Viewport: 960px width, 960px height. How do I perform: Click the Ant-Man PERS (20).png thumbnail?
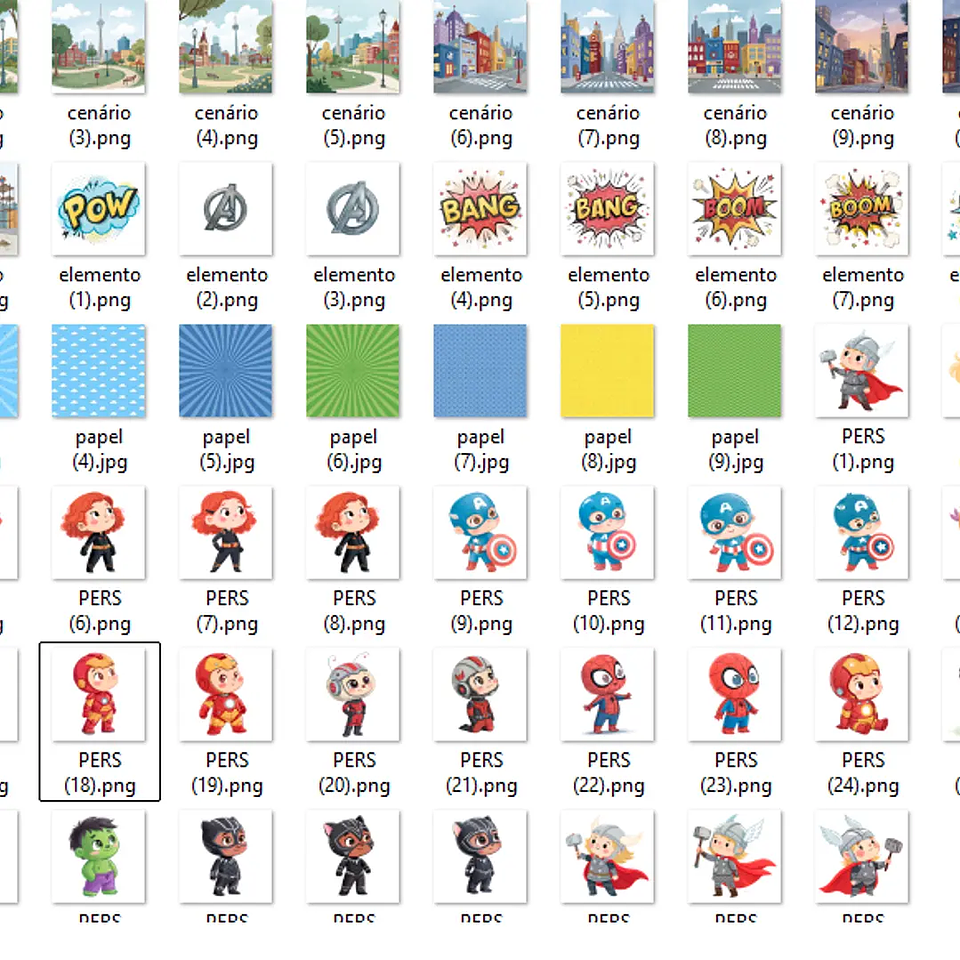point(353,694)
